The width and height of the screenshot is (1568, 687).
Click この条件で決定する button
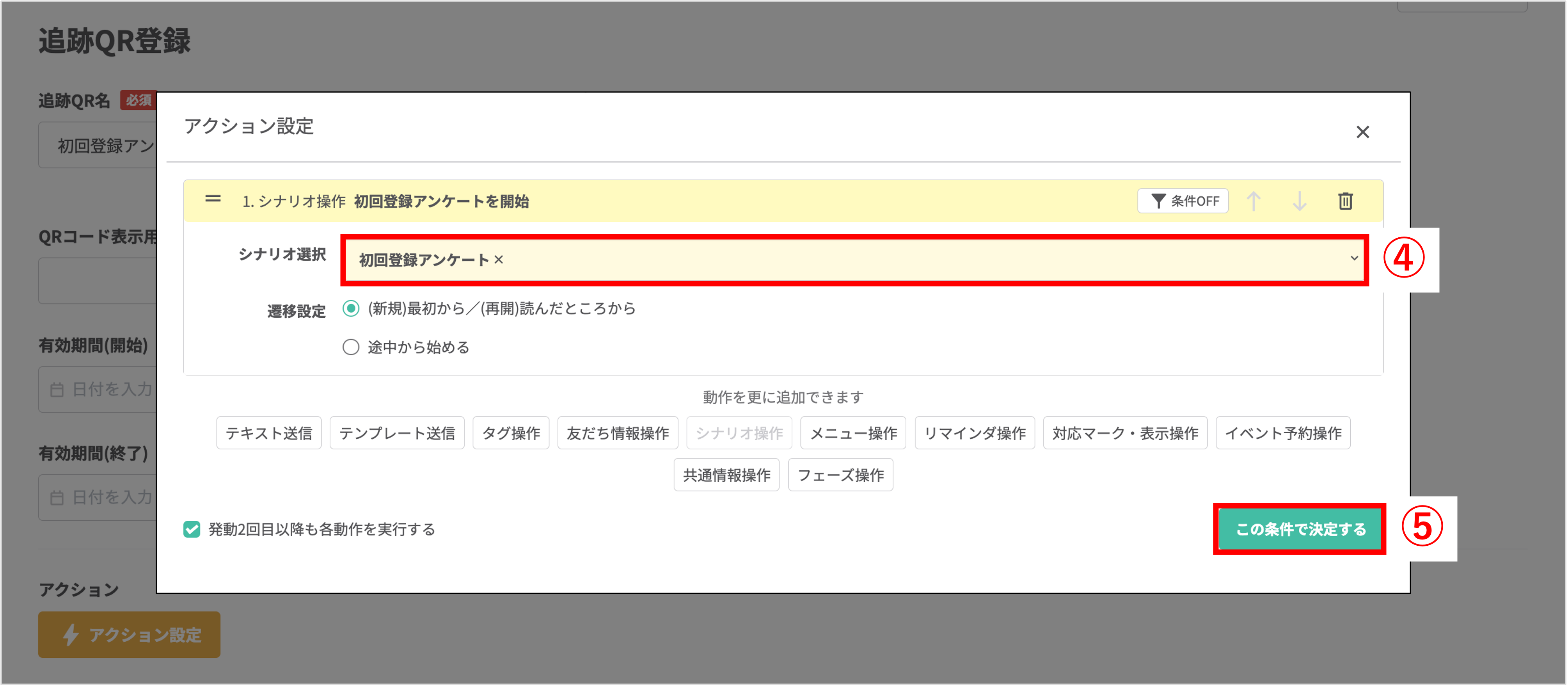(x=1300, y=529)
